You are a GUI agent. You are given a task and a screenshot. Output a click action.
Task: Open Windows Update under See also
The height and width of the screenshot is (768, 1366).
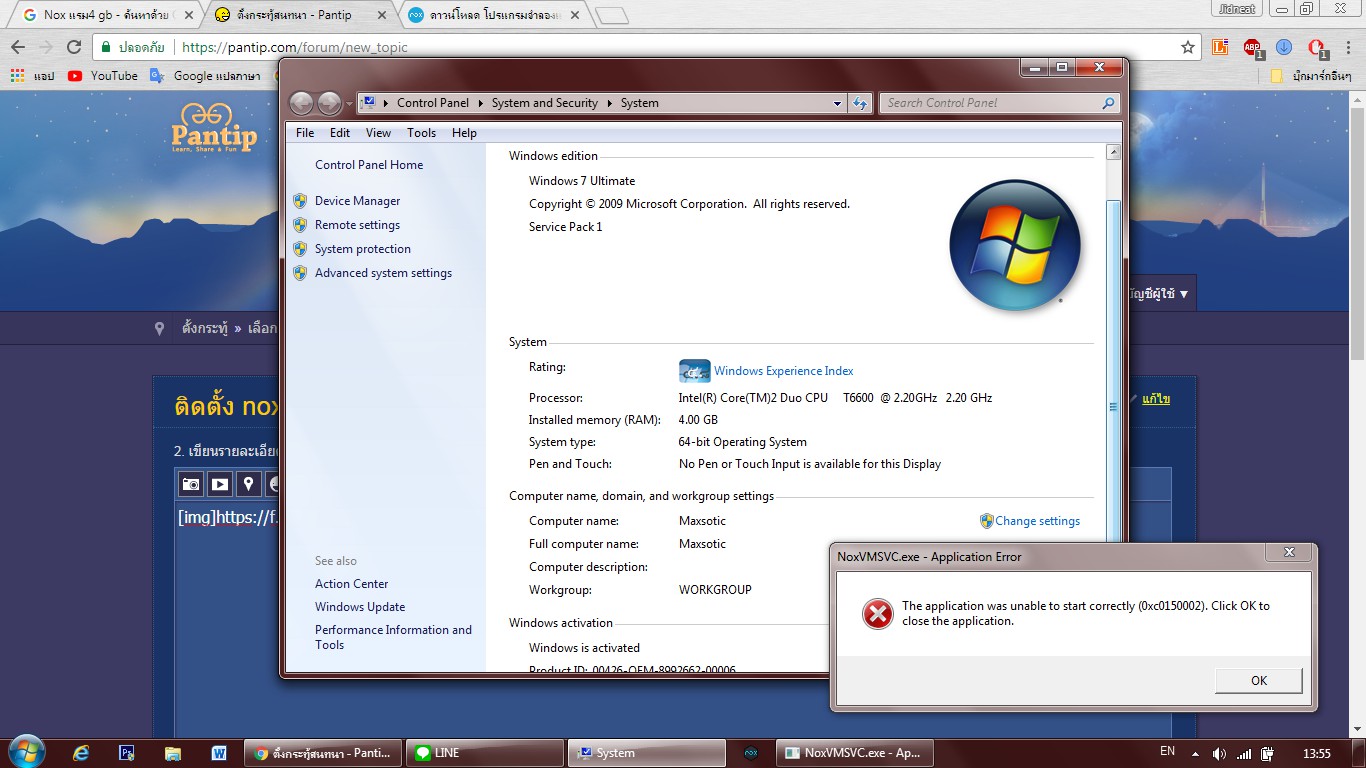[x=360, y=607]
